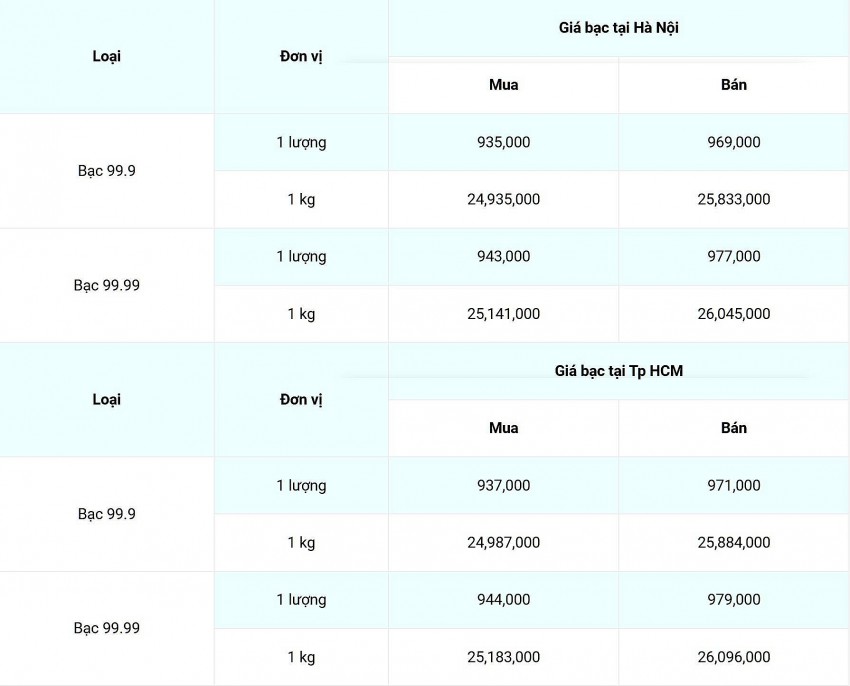Screen dimensions: 850x686
Task: Select the 25,183,000 price cell
Action: (x=504, y=657)
